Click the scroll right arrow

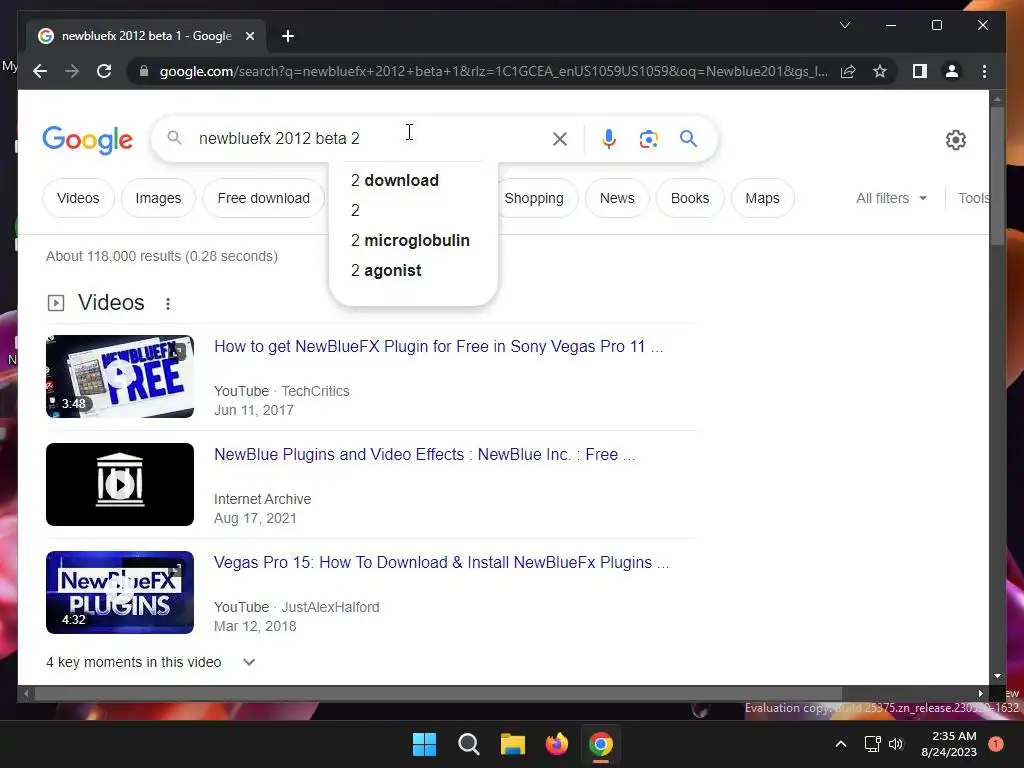pyautogui.click(x=980, y=694)
